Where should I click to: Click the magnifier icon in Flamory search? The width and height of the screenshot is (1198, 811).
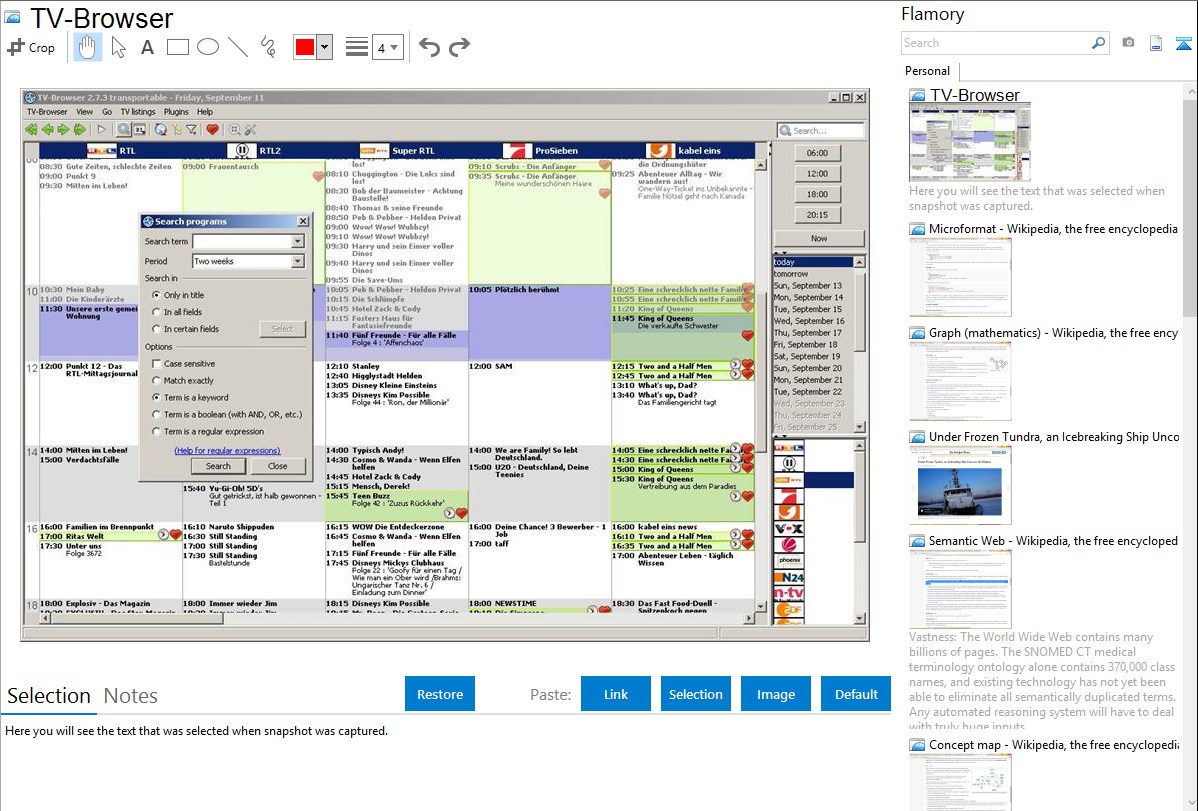click(1099, 43)
